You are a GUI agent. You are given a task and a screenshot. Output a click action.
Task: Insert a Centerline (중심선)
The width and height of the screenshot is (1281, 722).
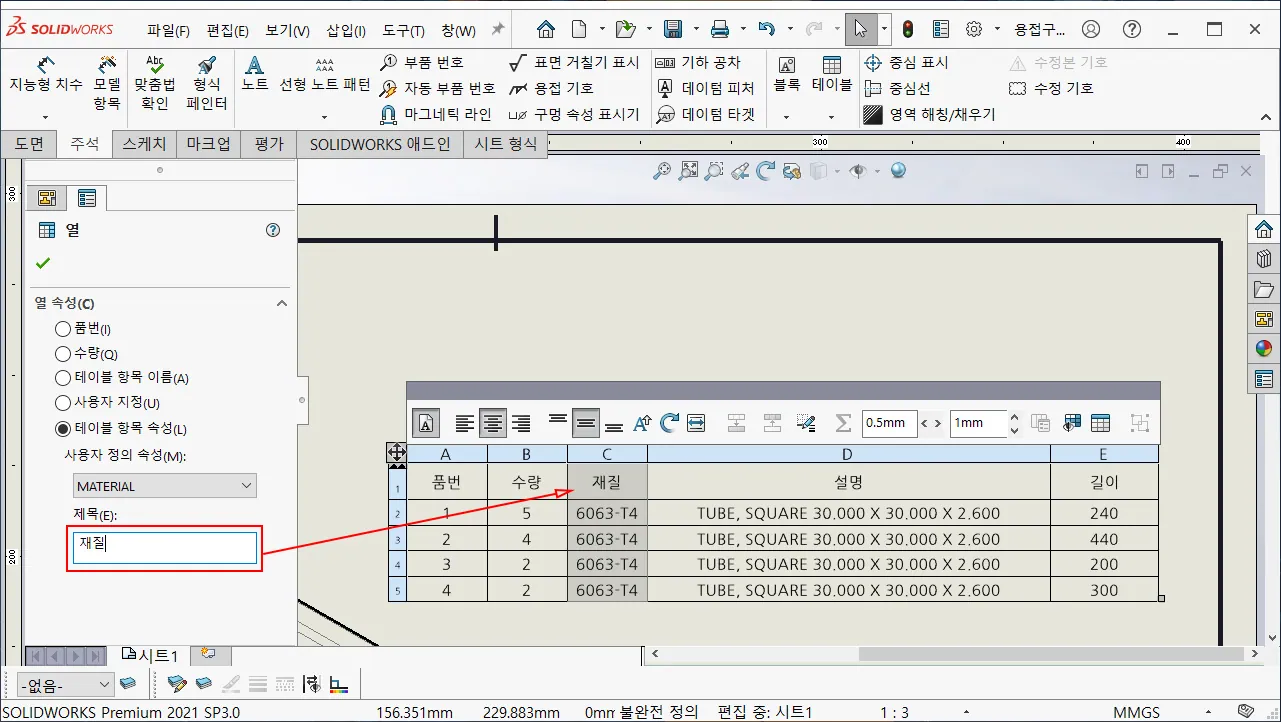tap(897, 88)
